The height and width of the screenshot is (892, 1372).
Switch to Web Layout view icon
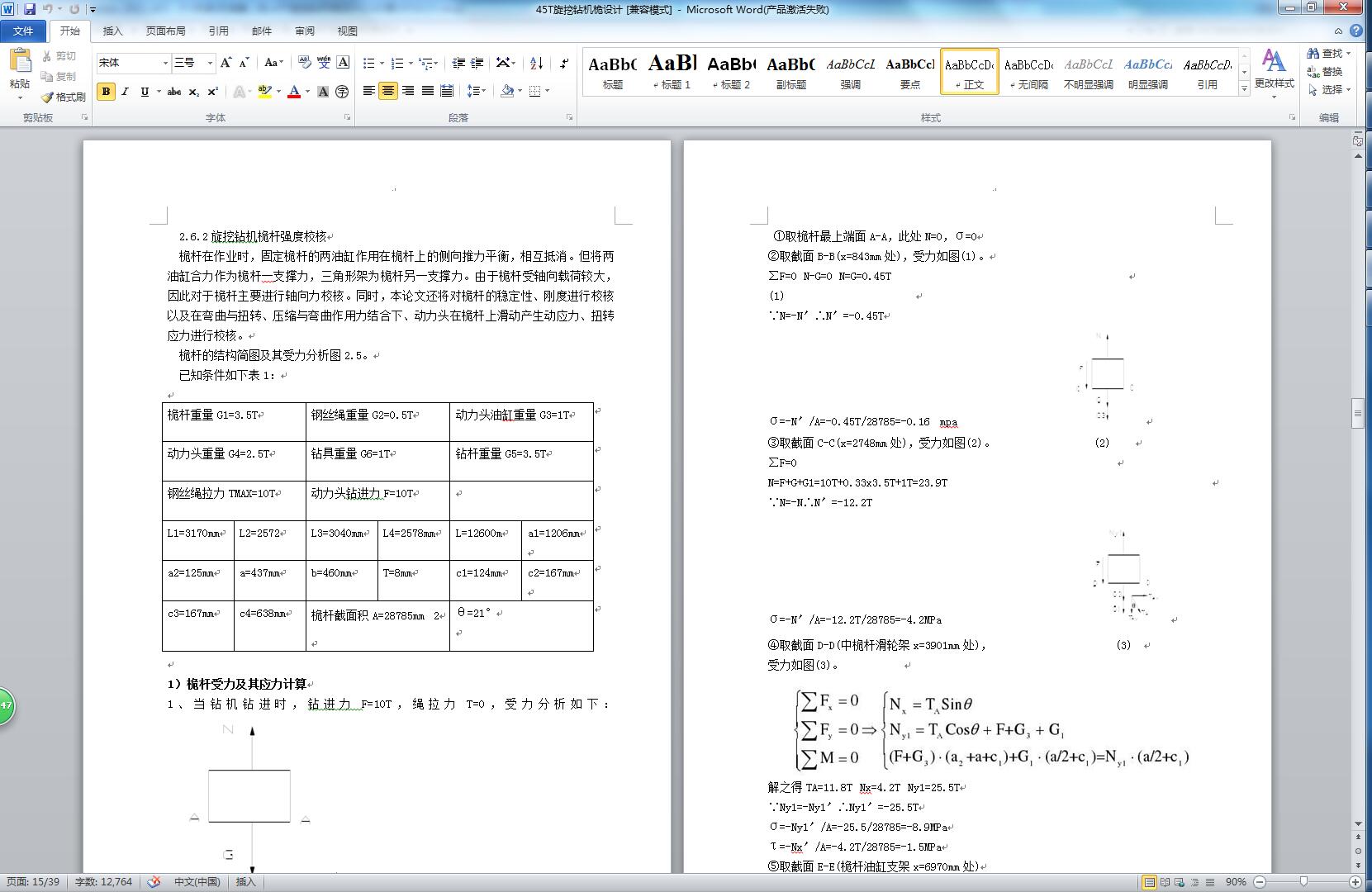click(1180, 882)
